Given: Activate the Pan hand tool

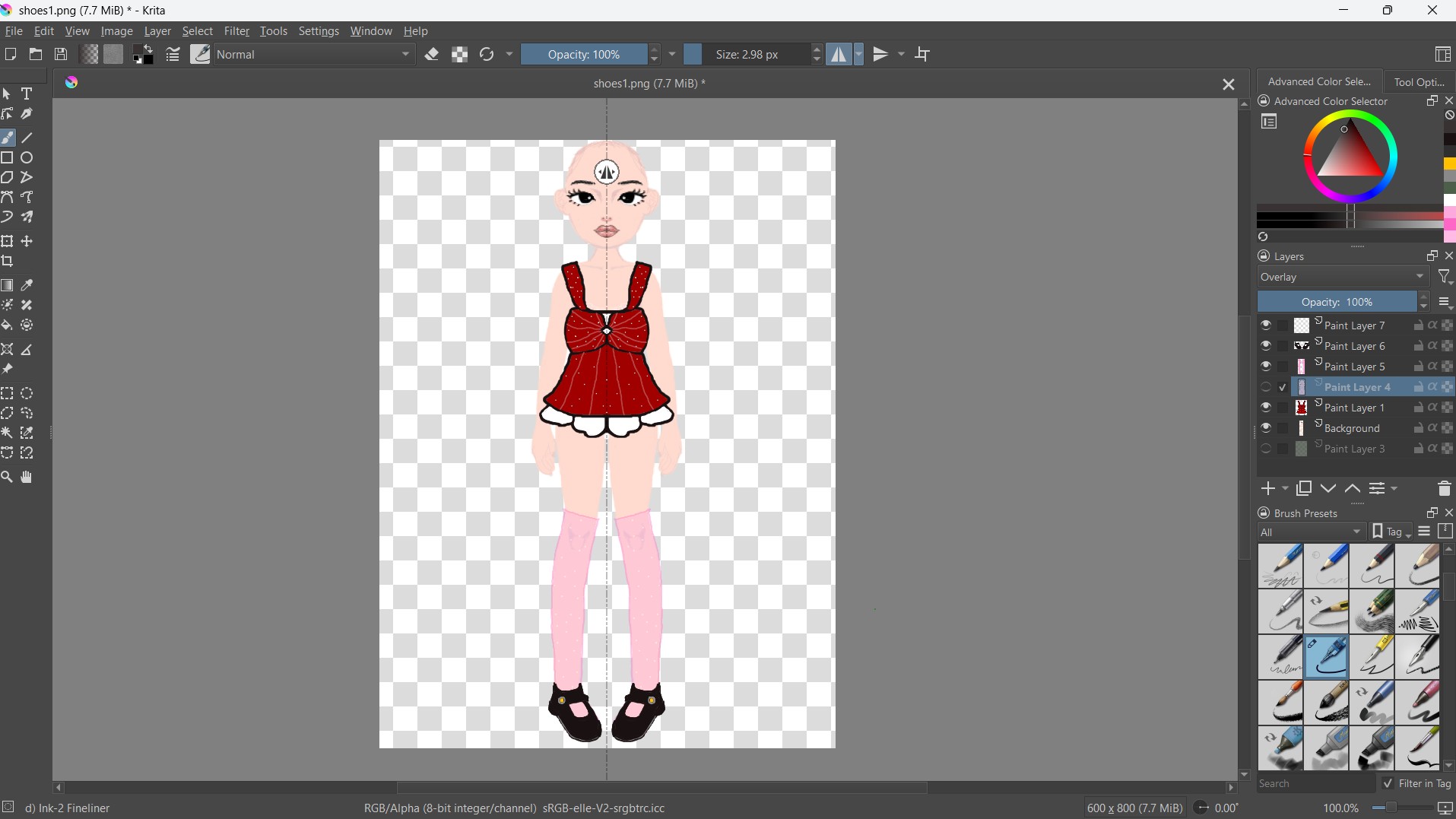Looking at the screenshot, I should coord(27,477).
